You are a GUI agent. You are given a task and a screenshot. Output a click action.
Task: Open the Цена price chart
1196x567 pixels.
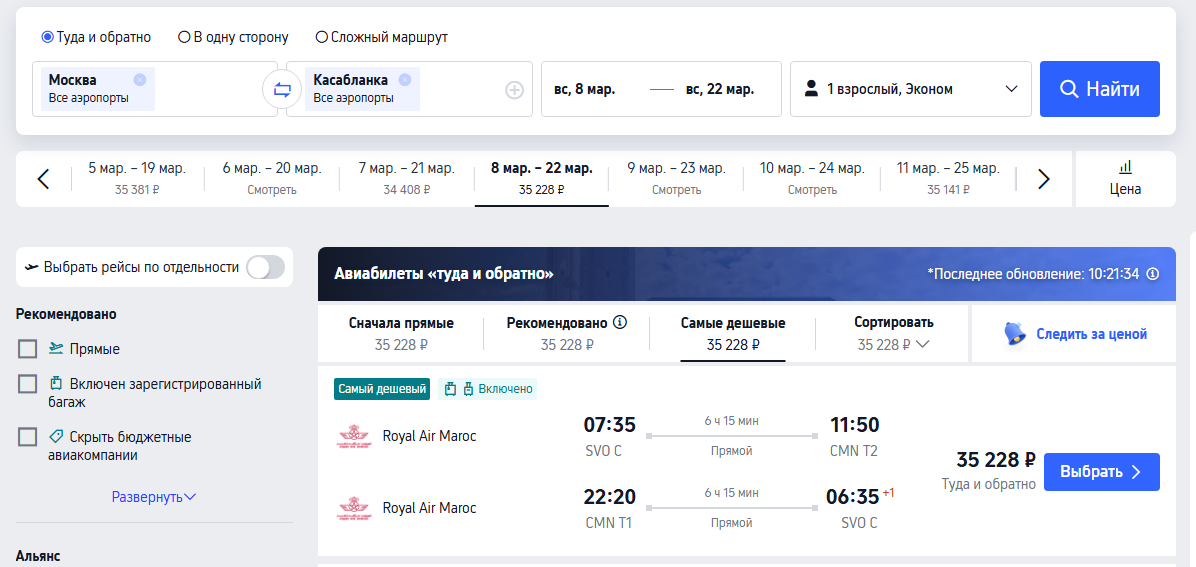tap(1125, 179)
